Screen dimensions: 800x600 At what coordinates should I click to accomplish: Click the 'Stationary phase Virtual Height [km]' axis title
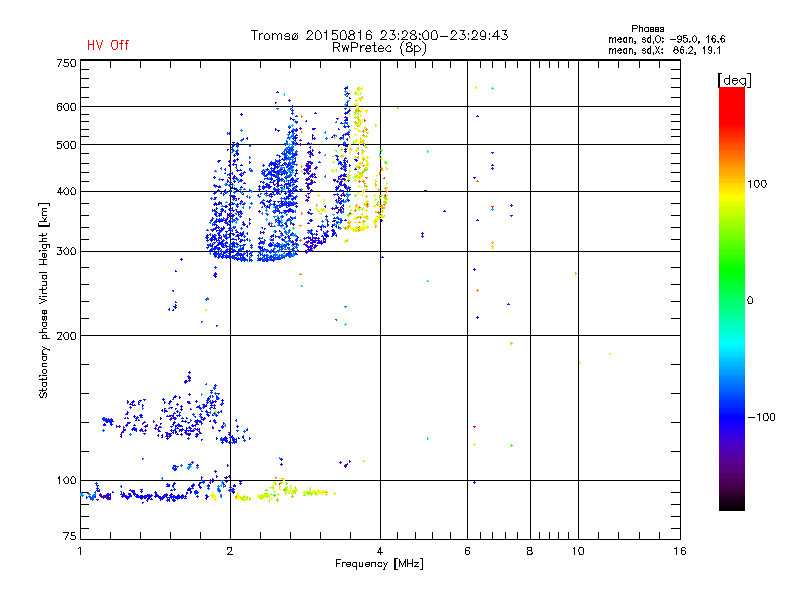click(43, 300)
